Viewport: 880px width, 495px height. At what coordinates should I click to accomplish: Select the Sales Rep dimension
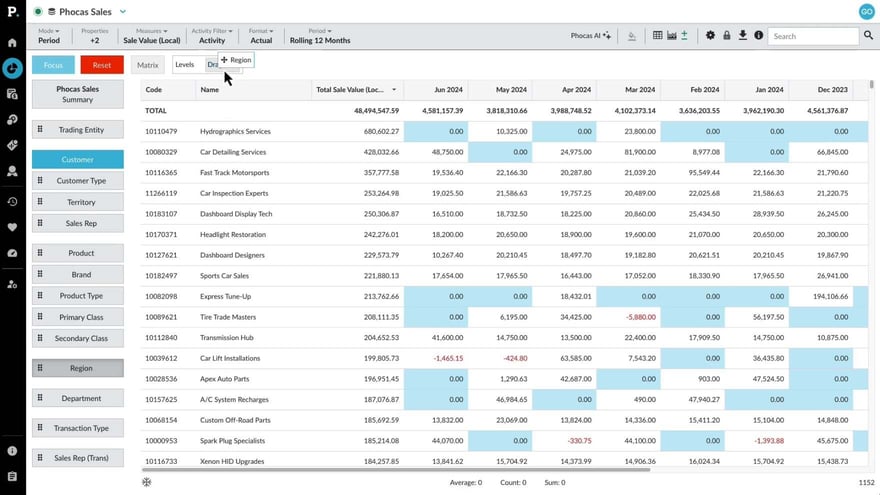(x=81, y=224)
